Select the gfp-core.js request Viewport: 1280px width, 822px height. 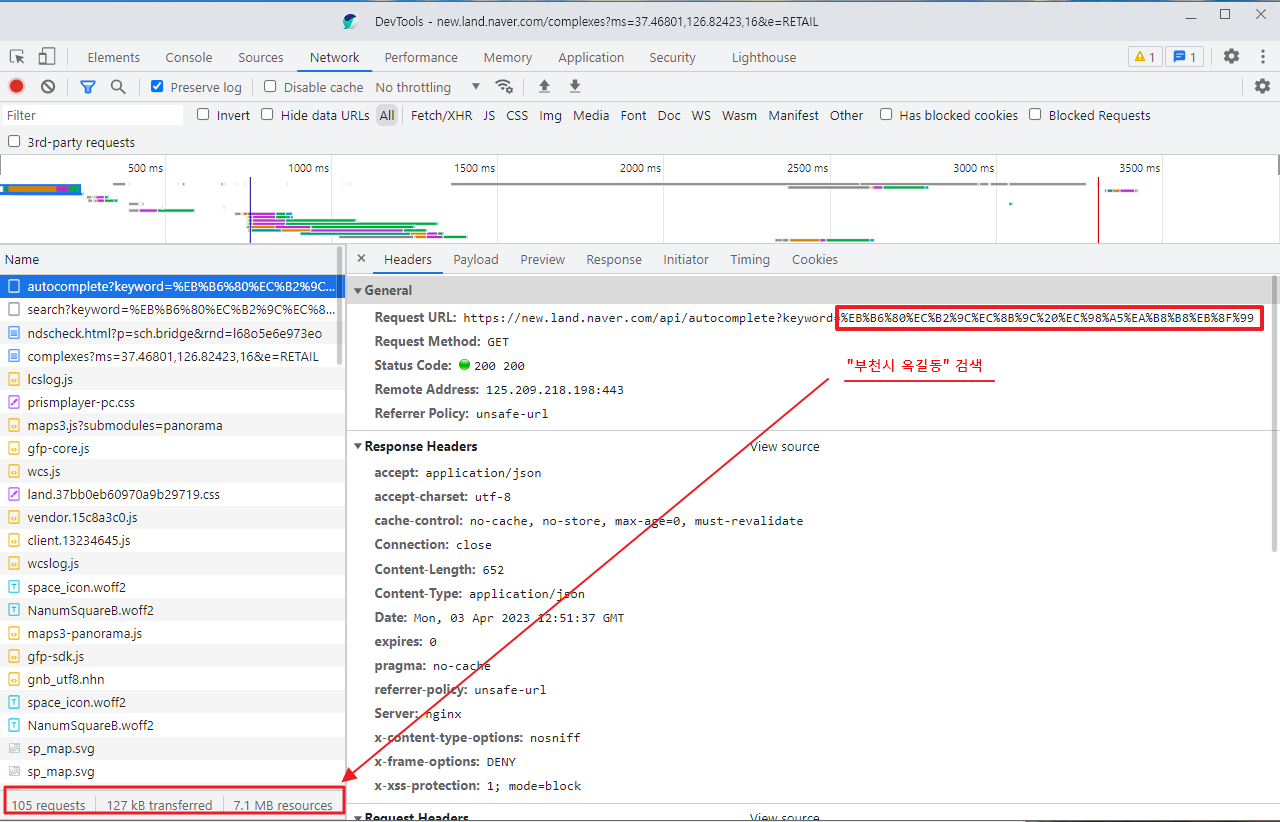172,448
